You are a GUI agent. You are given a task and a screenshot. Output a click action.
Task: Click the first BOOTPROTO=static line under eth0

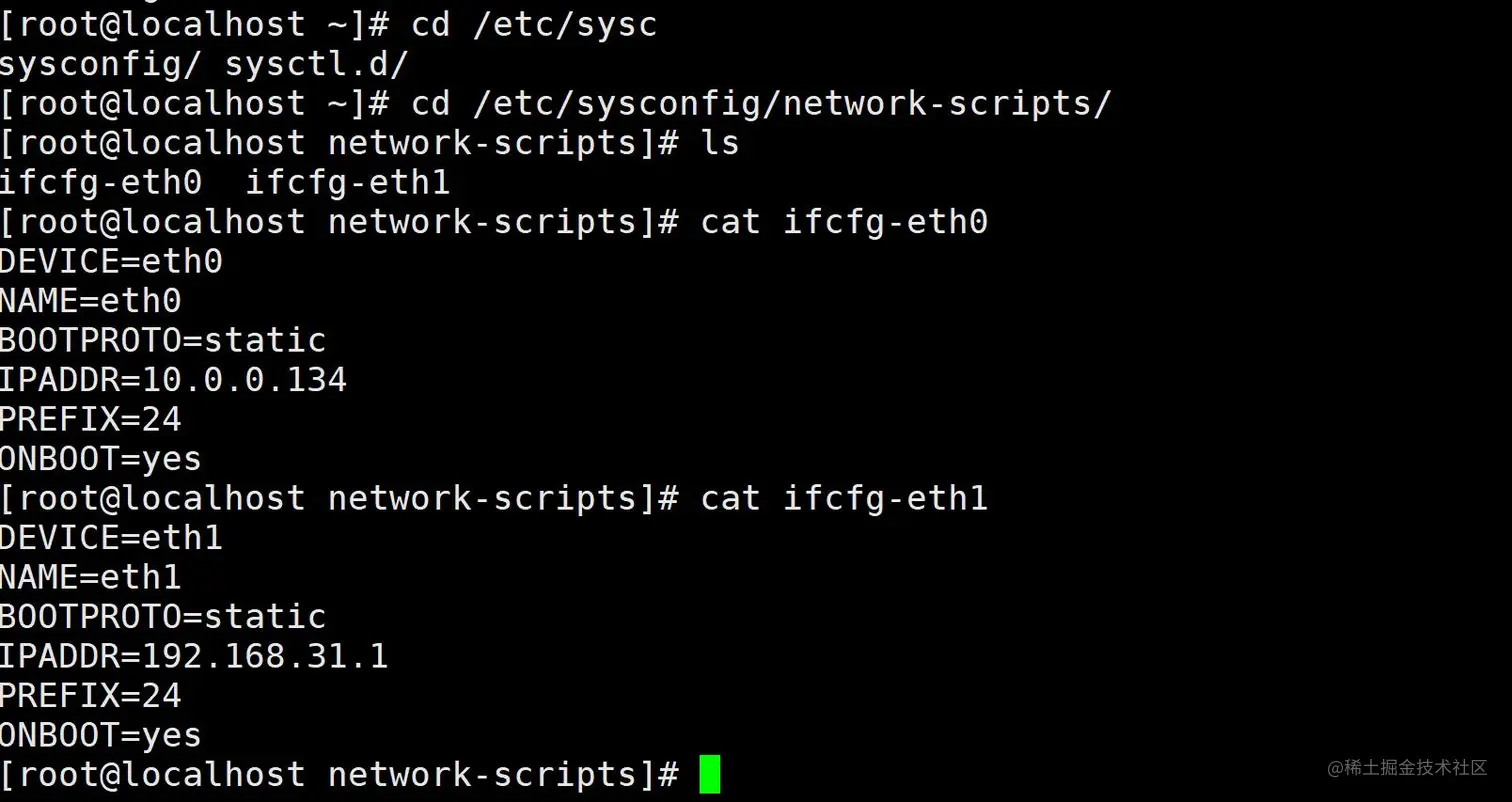(x=163, y=340)
